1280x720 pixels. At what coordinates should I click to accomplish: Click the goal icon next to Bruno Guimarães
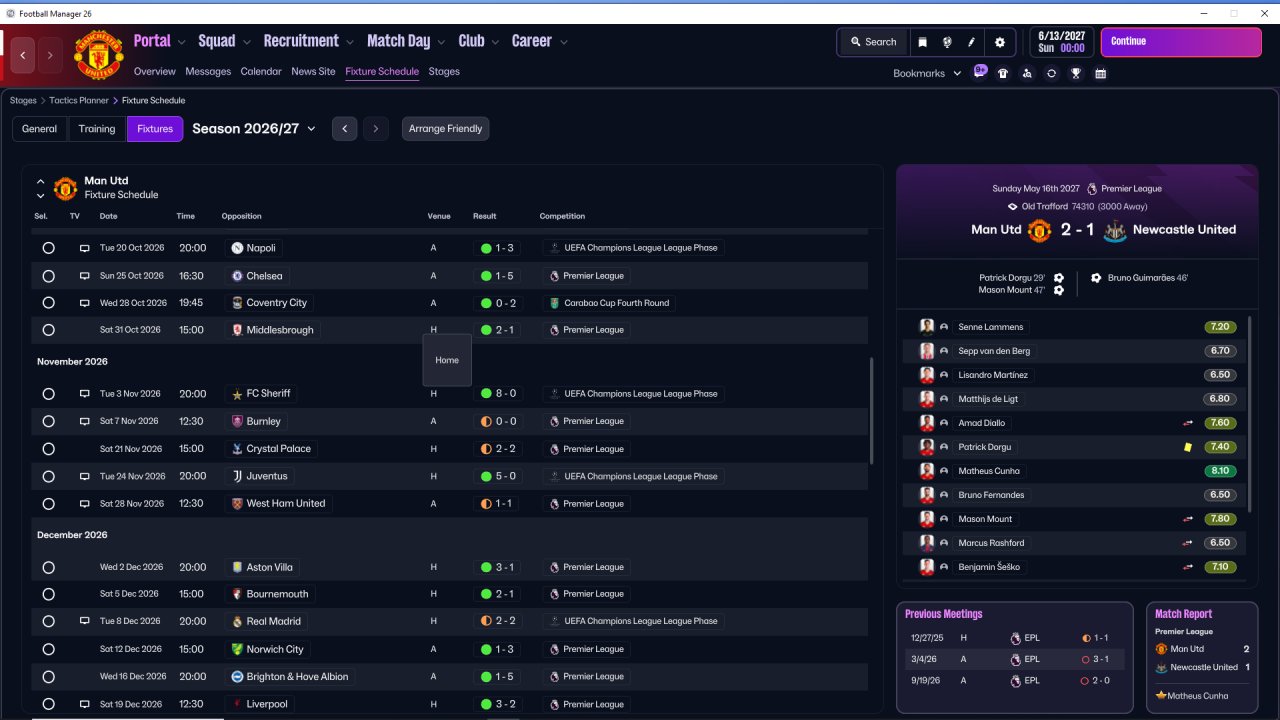(x=1096, y=278)
